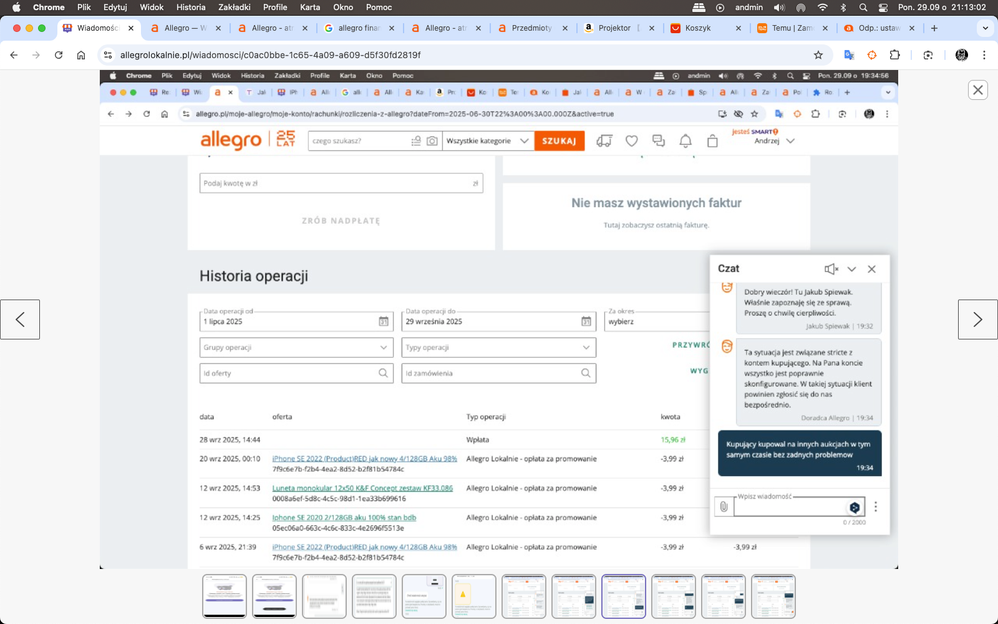Screen dimensions: 998x624
Task: Click the 'Podaj kwotę w zł' amount field
Action: click(x=341, y=183)
